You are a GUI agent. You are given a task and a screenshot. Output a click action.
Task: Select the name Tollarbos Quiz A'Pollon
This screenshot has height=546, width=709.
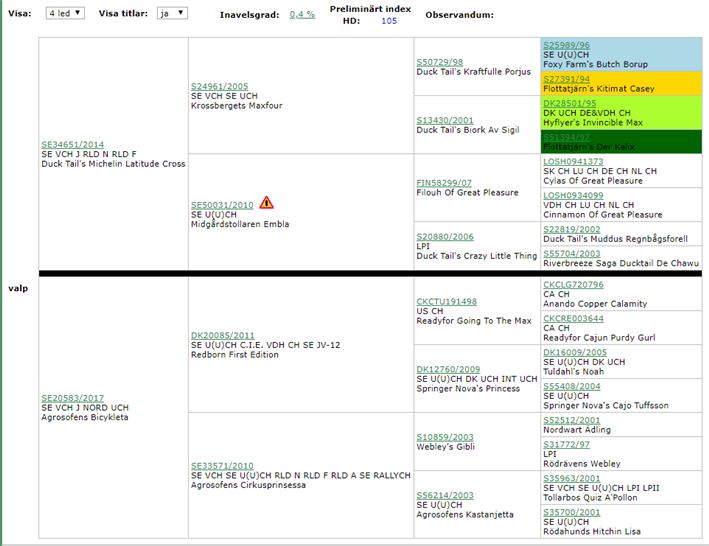point(590,498)
